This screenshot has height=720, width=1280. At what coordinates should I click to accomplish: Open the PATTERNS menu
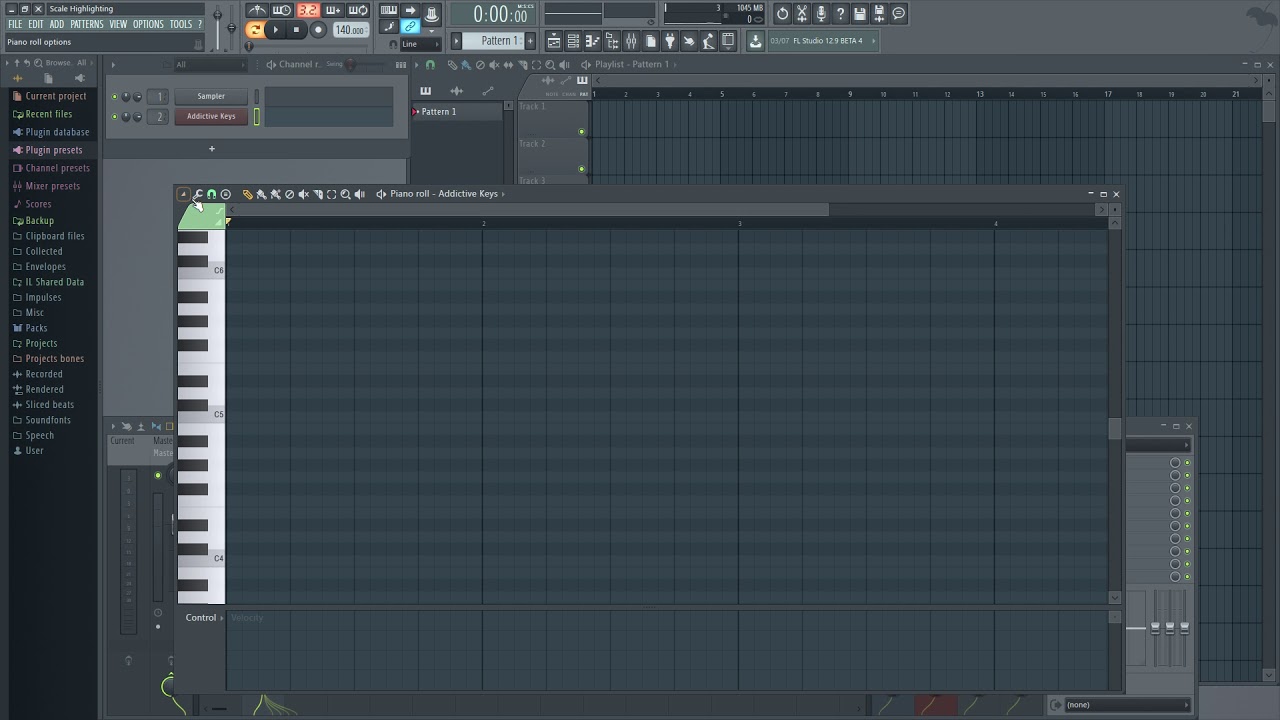pos(87,24)
